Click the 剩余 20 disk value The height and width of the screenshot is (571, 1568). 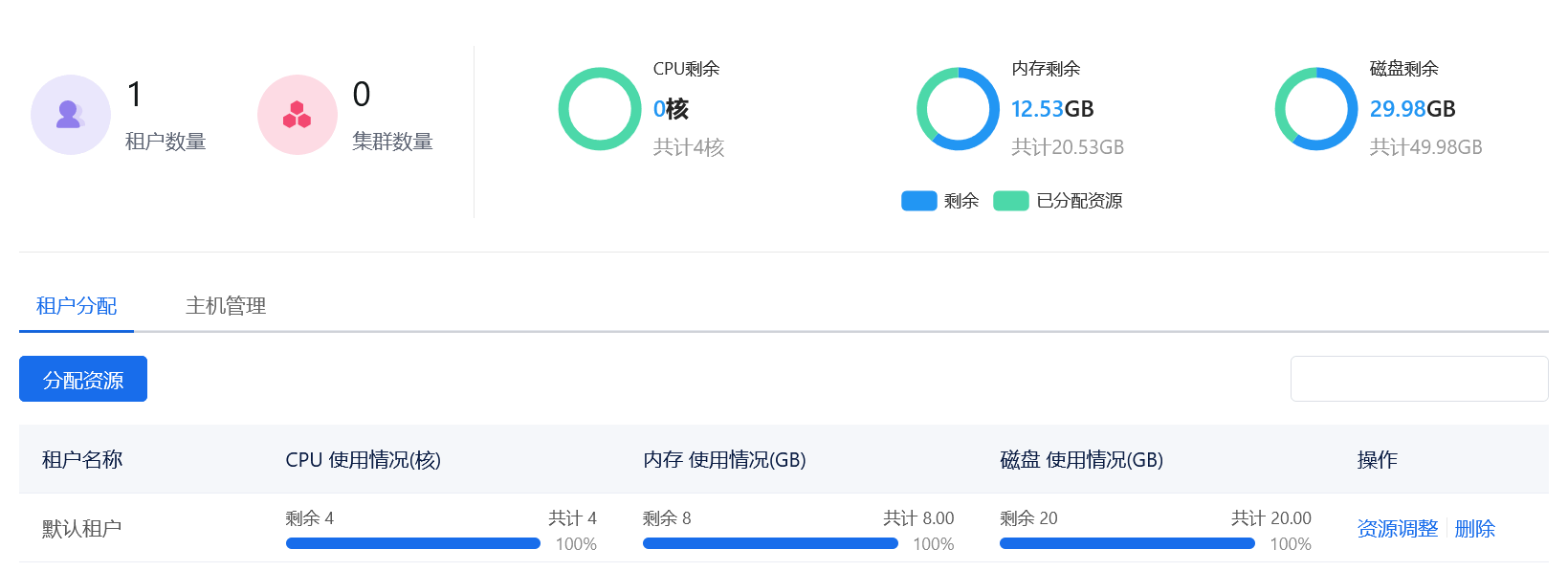[1028, 518]
